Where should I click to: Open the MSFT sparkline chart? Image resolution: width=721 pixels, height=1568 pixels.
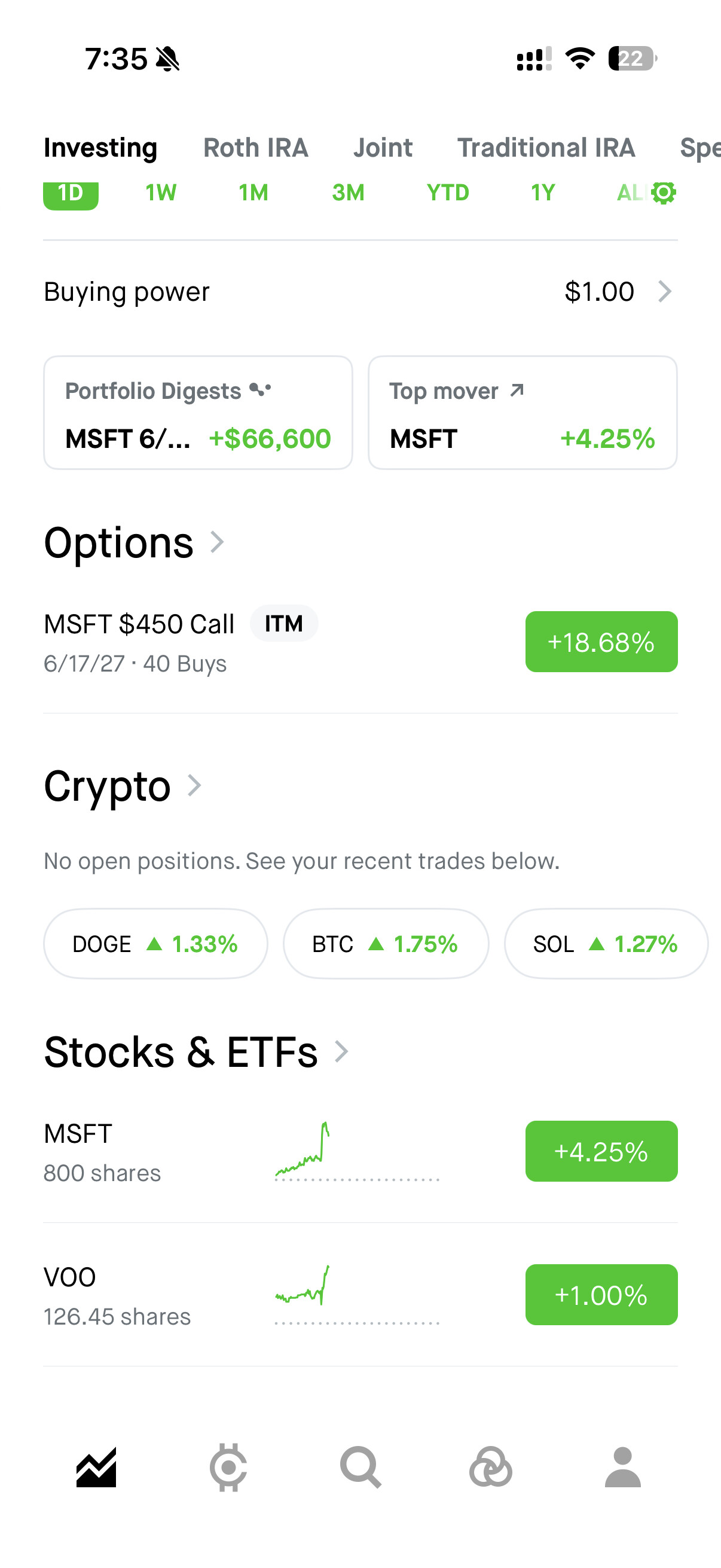[357, 1151]
